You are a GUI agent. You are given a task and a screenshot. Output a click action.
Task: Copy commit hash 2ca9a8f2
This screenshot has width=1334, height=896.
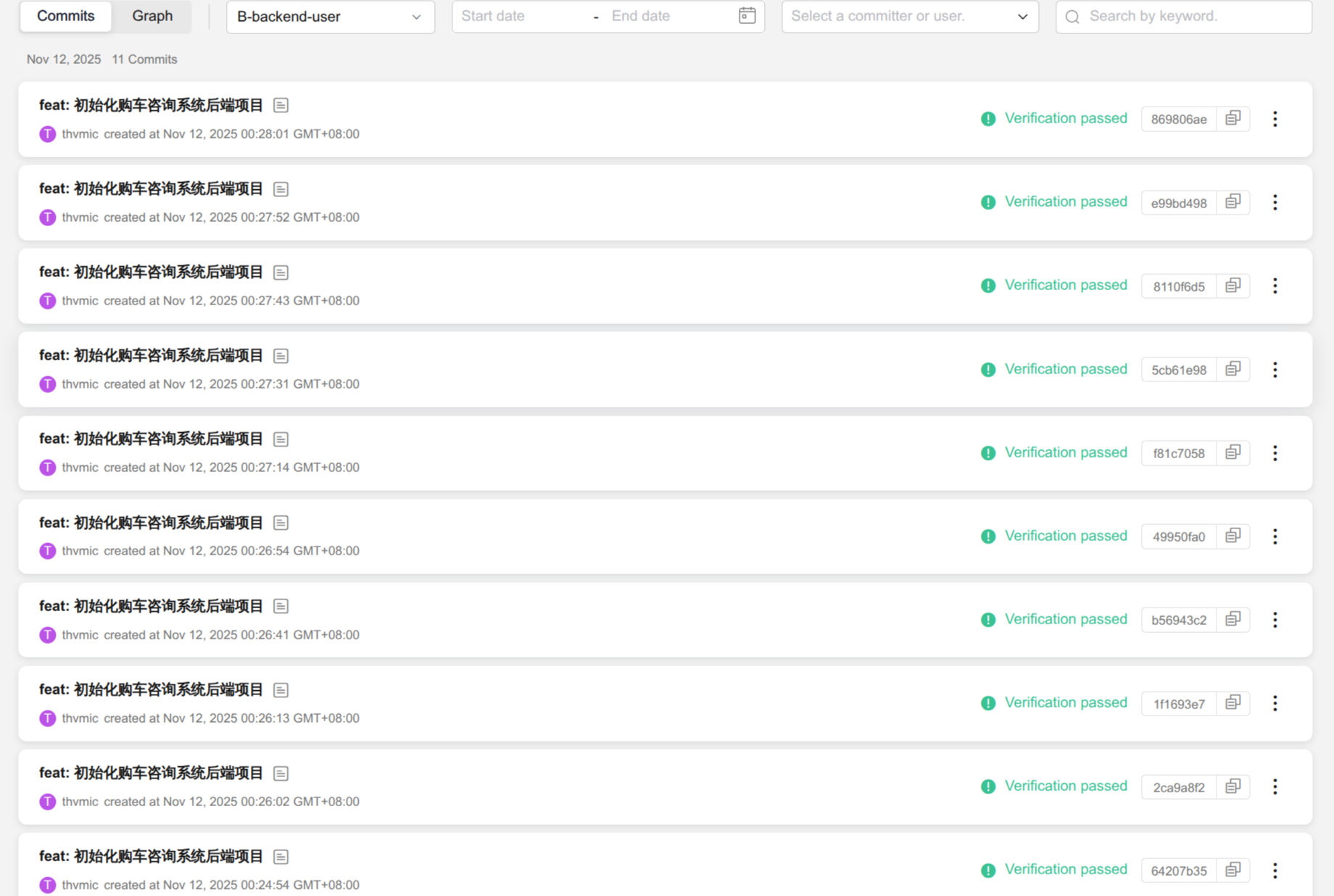pyautogui.click(x=1232, y=787)
